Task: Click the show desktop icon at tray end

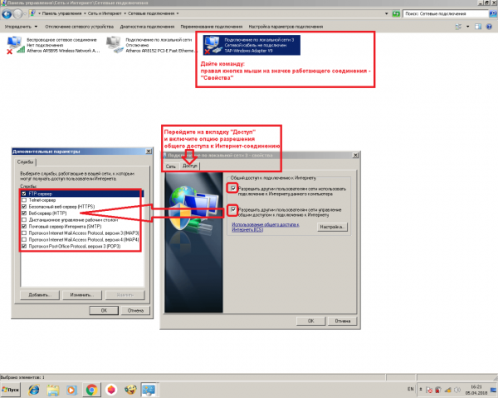Action: 494,390
